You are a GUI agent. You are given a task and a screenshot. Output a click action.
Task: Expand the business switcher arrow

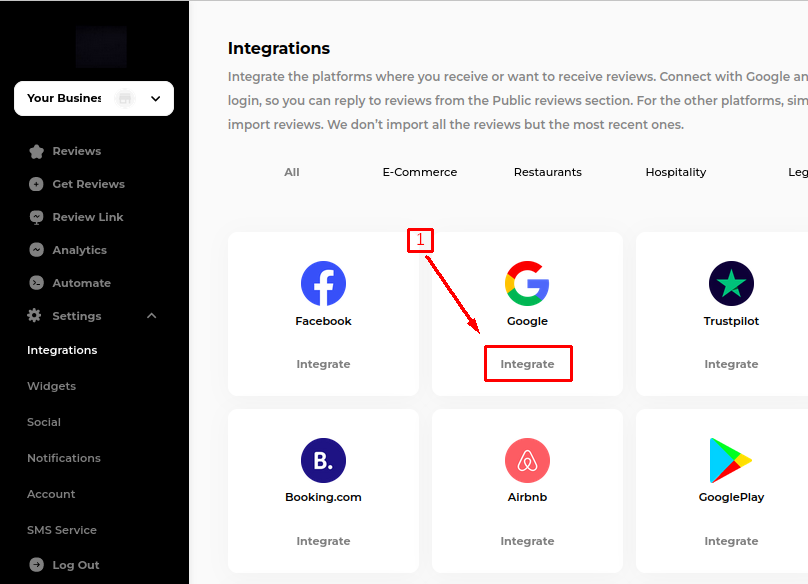click(155, 99)
